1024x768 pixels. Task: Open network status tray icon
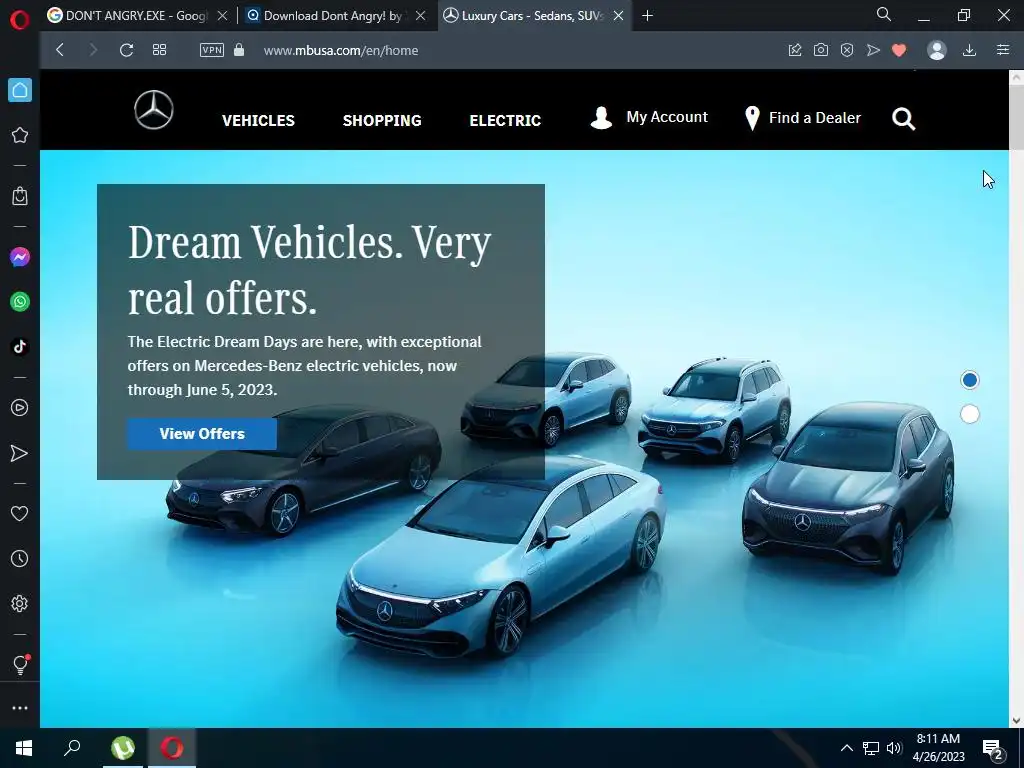(871, 748)
